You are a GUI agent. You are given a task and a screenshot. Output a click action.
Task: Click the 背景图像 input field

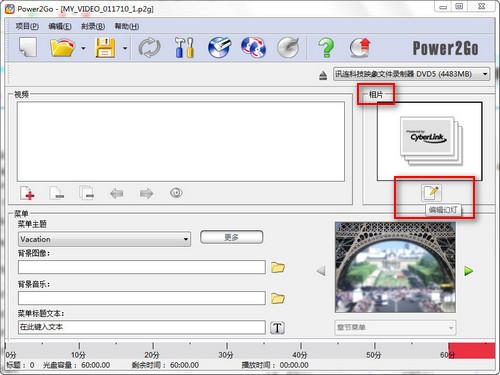(142, 267)
